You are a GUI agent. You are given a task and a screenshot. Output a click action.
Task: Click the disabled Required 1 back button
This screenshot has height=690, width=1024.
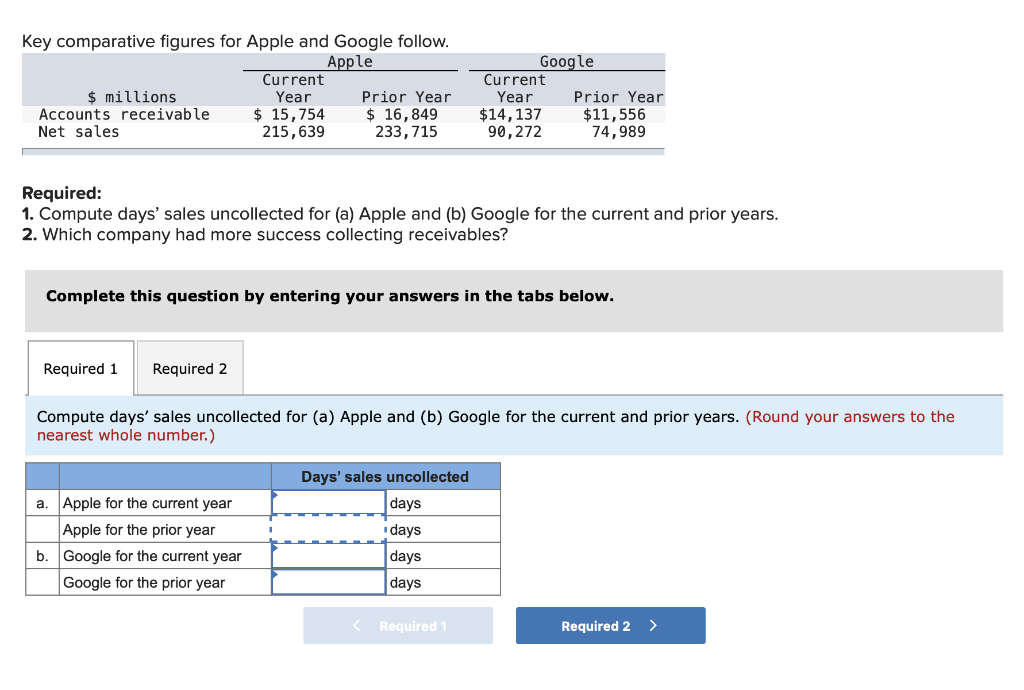point(397,625)
